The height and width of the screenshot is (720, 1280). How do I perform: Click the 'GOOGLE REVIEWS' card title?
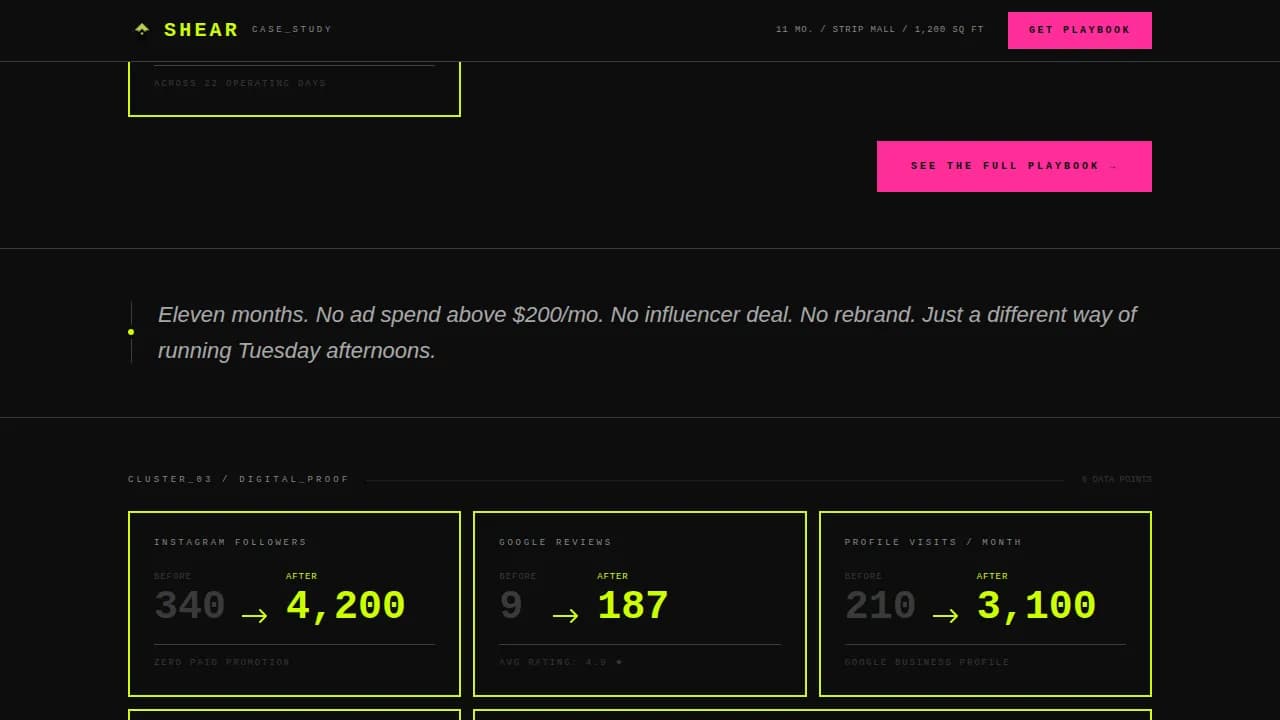point(555,542)
